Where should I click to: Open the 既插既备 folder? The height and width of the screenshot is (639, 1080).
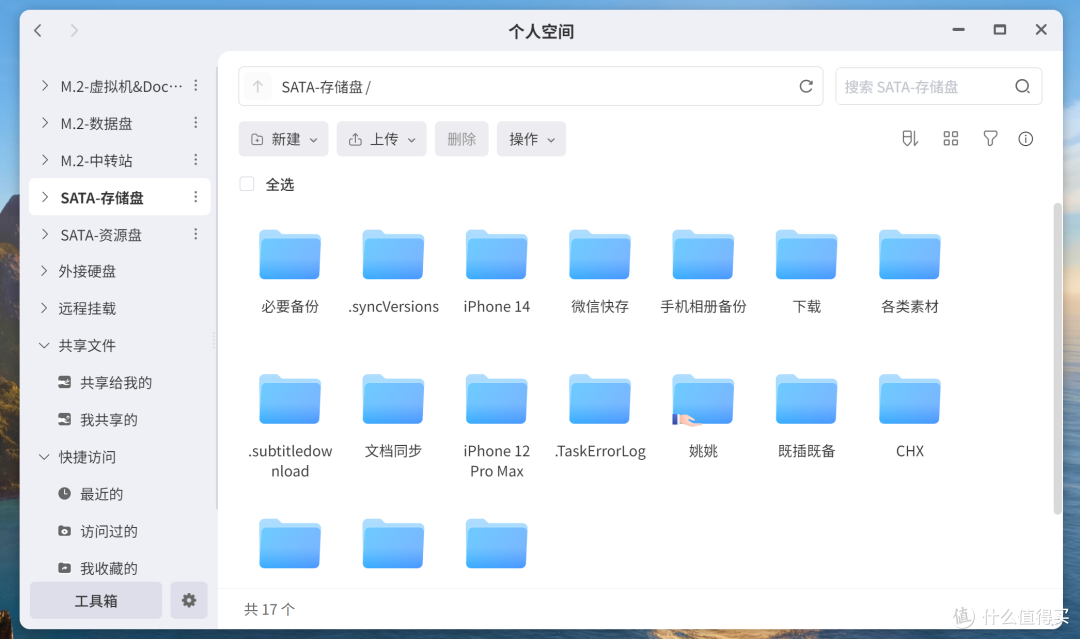pos(806,399)
